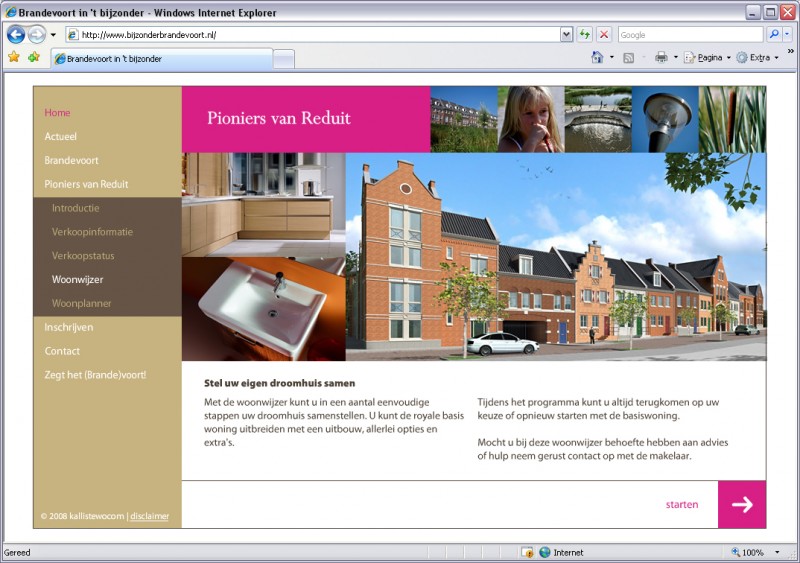Expand the address bar history dropdown

click(x=566, y=35)
